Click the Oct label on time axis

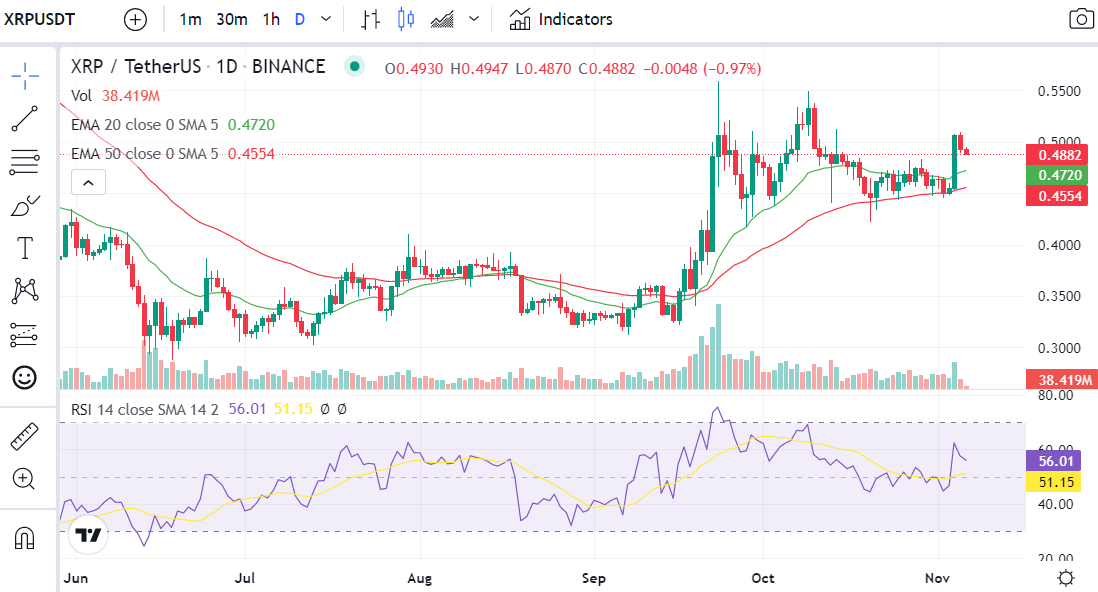pyautogui.click(x=763, y=579)
